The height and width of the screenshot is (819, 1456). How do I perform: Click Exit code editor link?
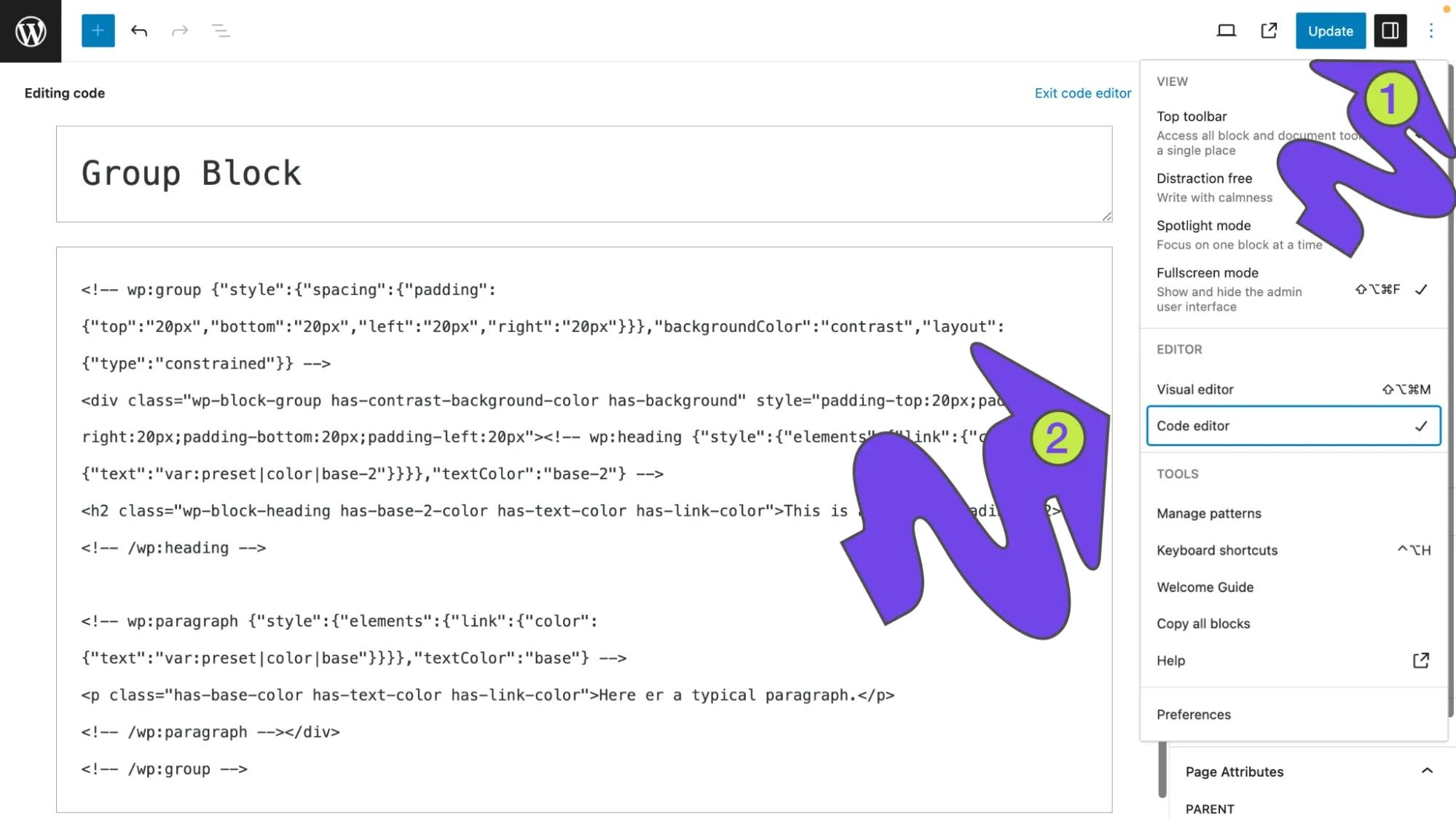click(x=1082, y=93)
